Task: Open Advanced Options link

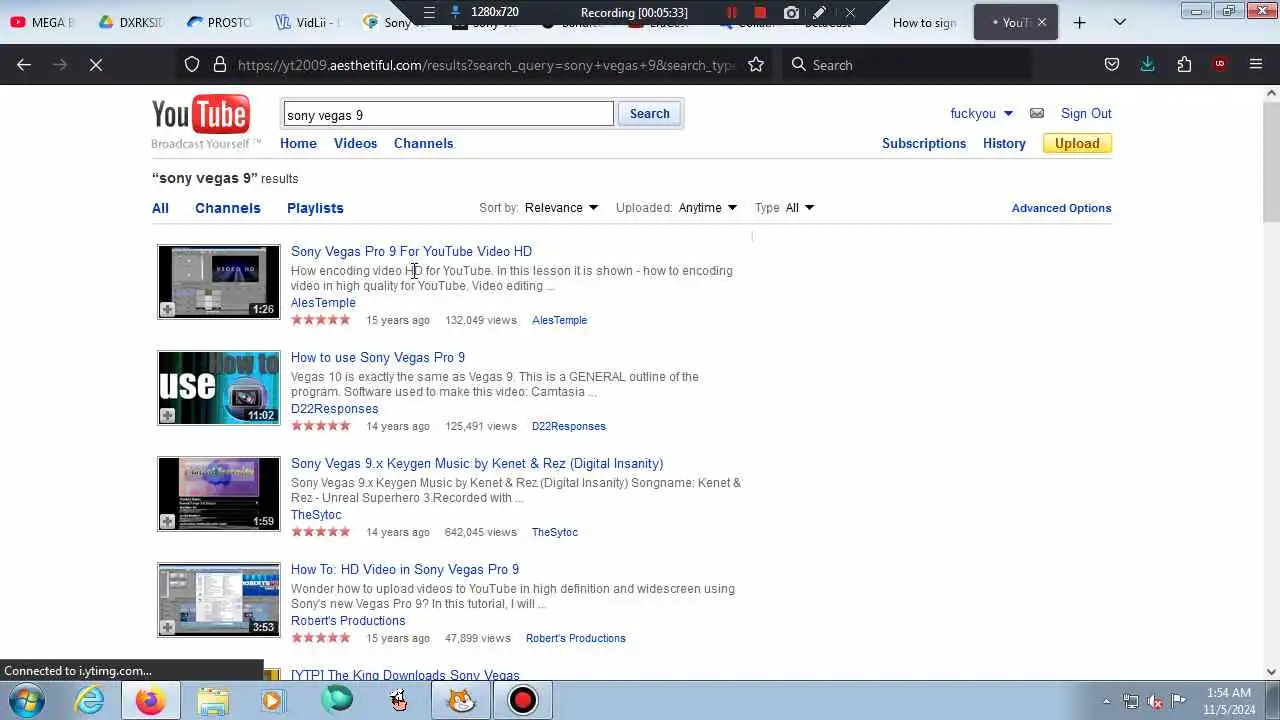Action: [1061, 208]
